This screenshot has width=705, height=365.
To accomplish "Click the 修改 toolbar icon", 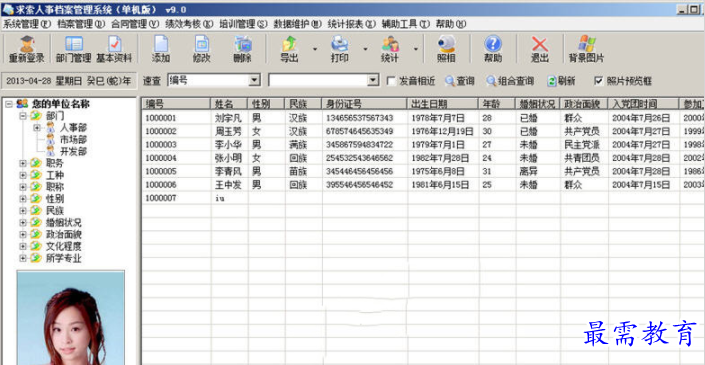I will click(201, 49).
